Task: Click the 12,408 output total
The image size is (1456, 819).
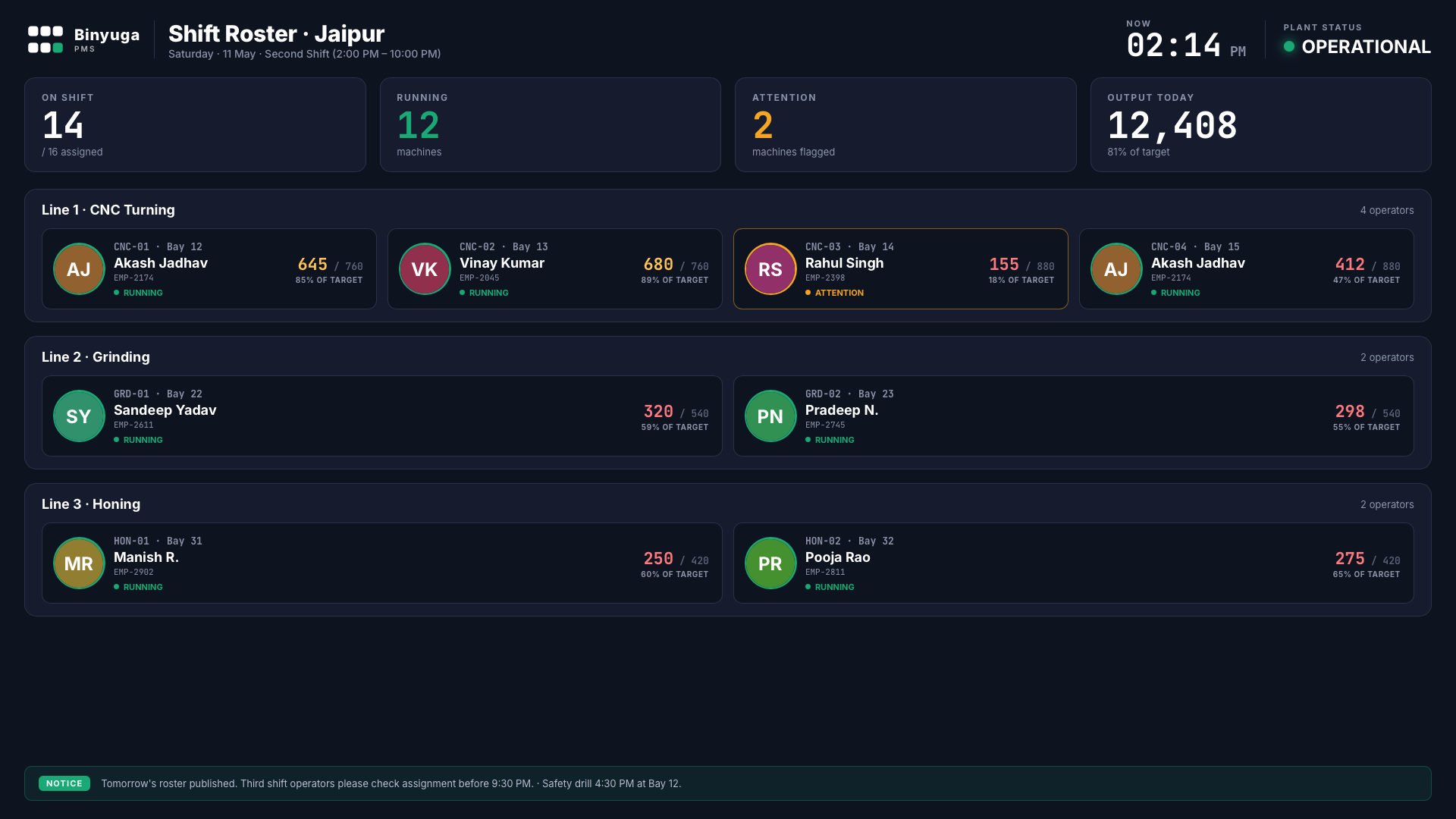Action: pyautogui.click(x=1172, y=125)
